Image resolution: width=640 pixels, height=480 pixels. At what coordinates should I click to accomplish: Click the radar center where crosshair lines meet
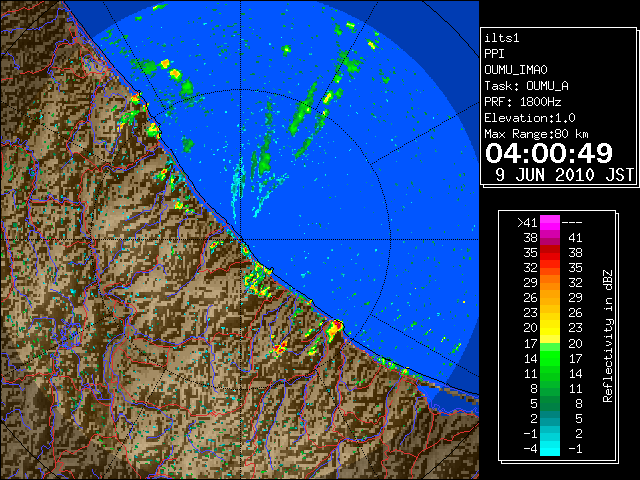(241, 239)
